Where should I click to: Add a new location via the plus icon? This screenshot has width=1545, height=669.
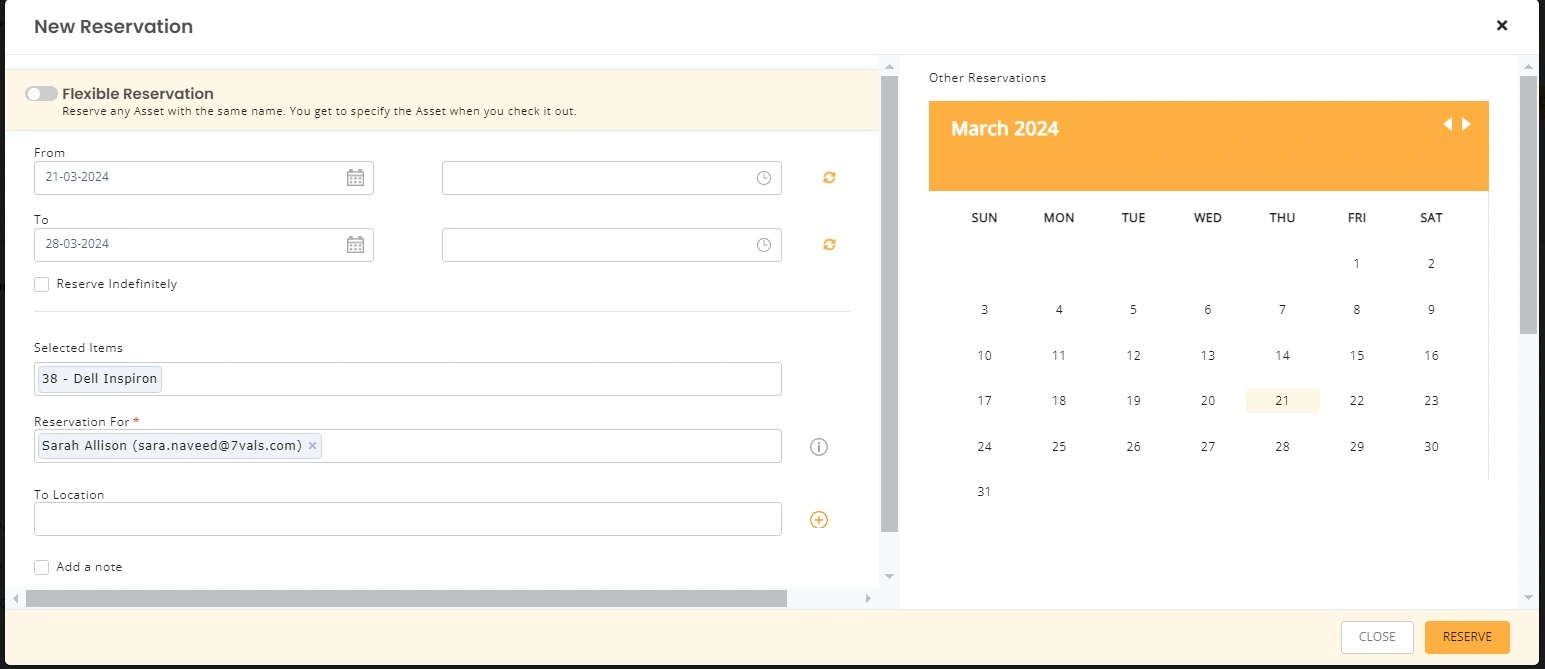click(x=818, y=519)
